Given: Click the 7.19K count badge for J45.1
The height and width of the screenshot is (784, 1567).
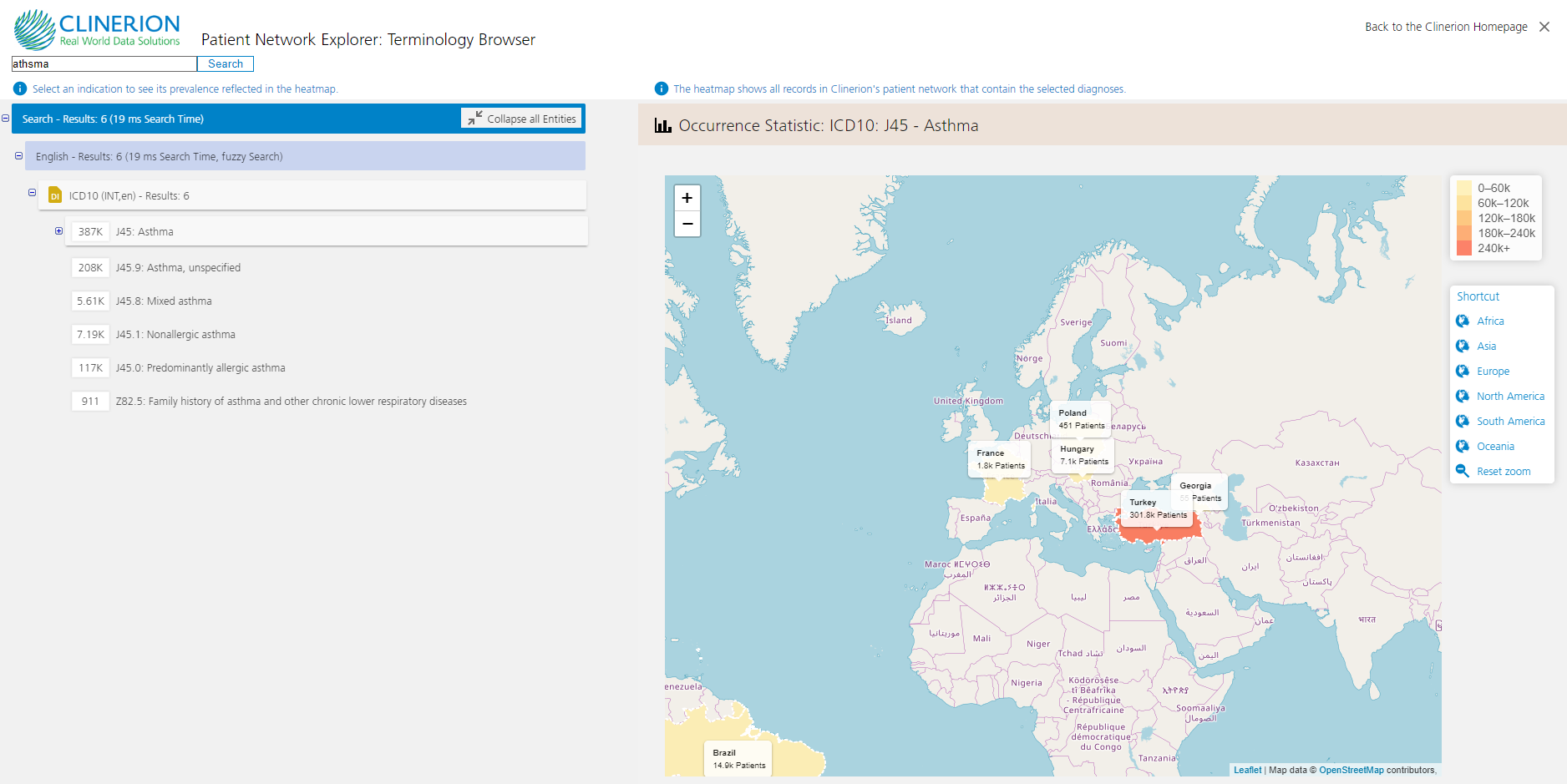Looking at the screenshot, I should tap(90, 334).
